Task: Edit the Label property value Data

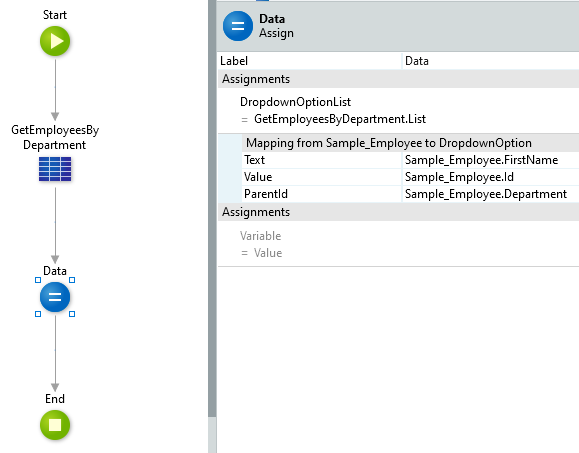Action: pos(490,61)
